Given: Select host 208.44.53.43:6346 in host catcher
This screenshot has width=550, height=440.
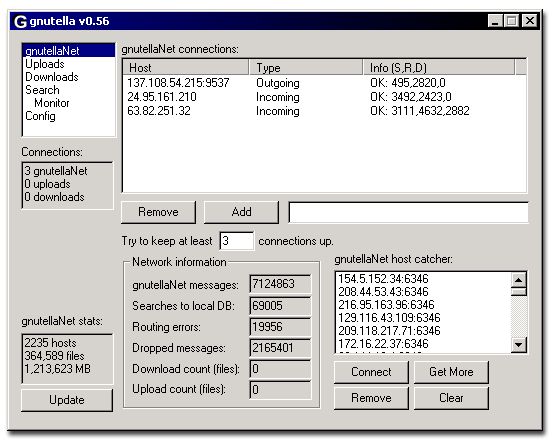Looking at the screenshot, I should pyautogui.click(x=383, y=292).
